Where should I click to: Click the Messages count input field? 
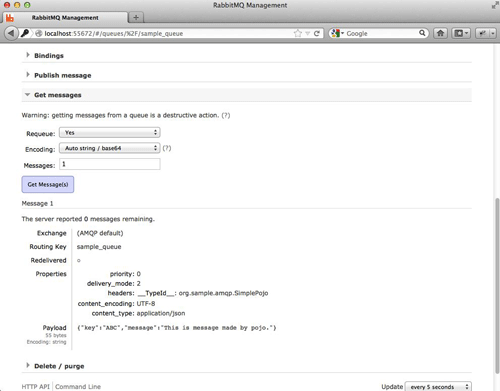[x=110, y=164]
